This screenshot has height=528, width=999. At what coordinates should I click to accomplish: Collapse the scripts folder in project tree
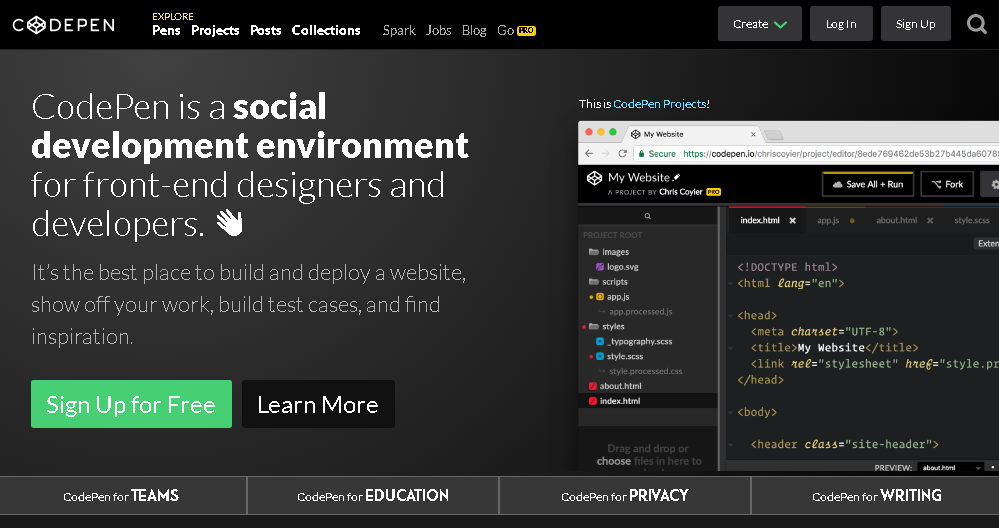(x=593, y=282)
